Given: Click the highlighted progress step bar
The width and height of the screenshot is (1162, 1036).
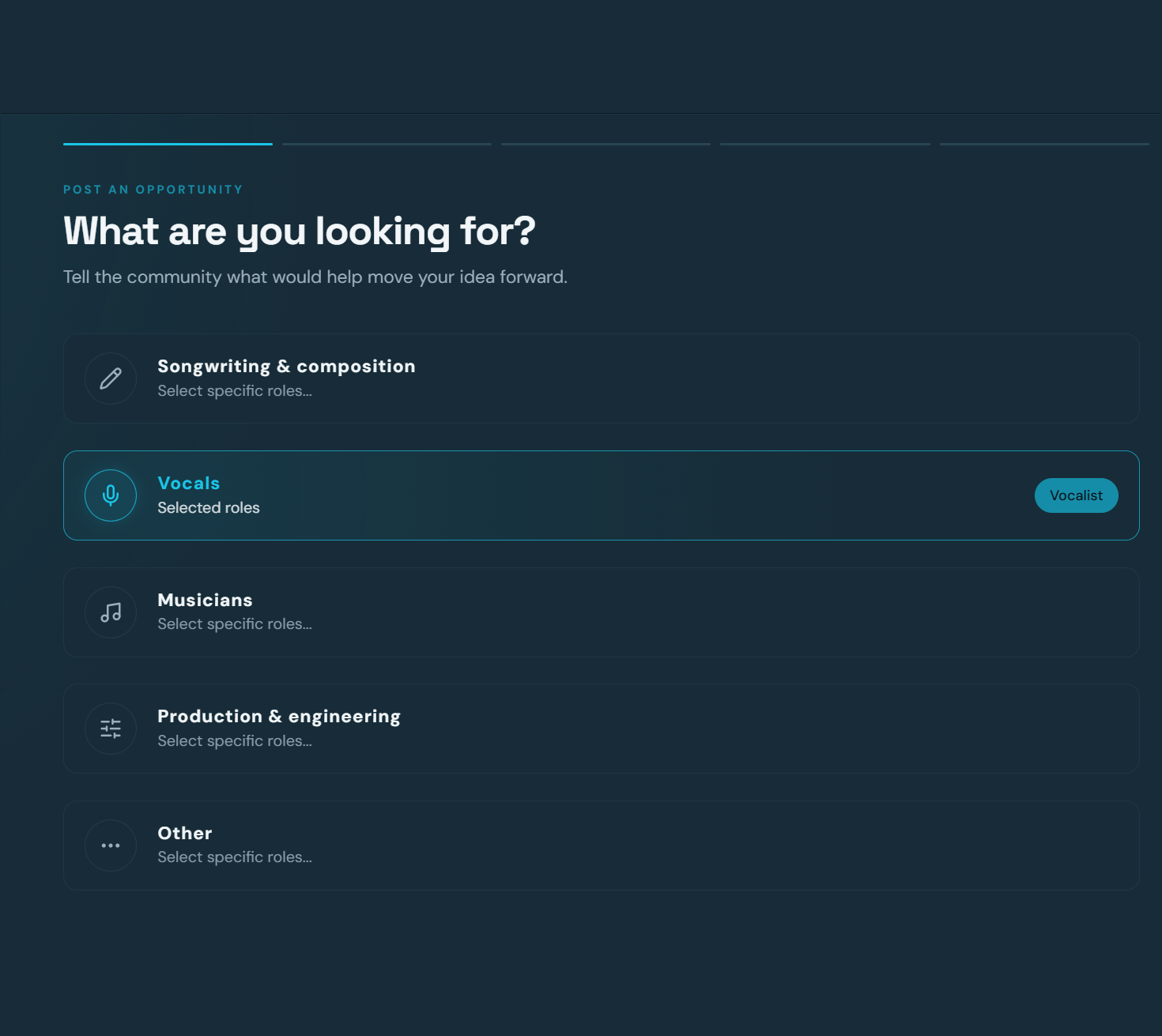Looking at the screenshot, I should point(168,144).
